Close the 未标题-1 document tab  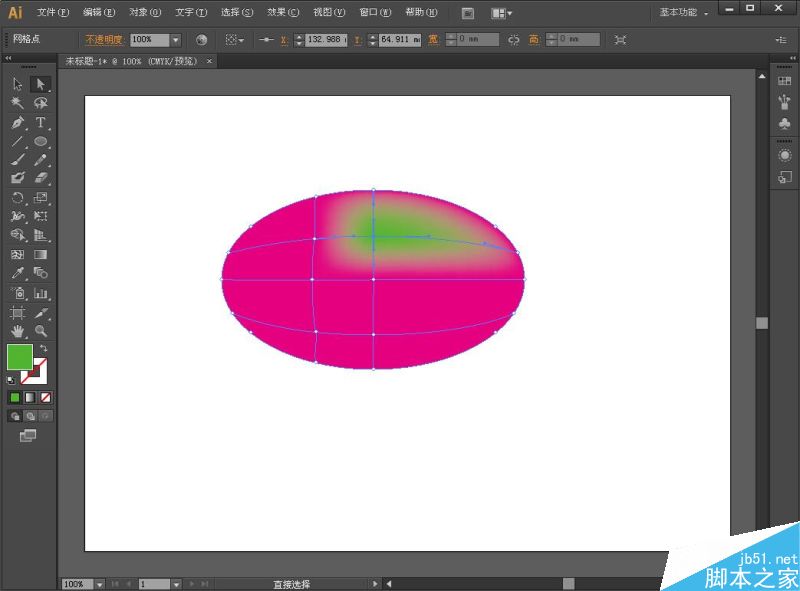point(209,61)
